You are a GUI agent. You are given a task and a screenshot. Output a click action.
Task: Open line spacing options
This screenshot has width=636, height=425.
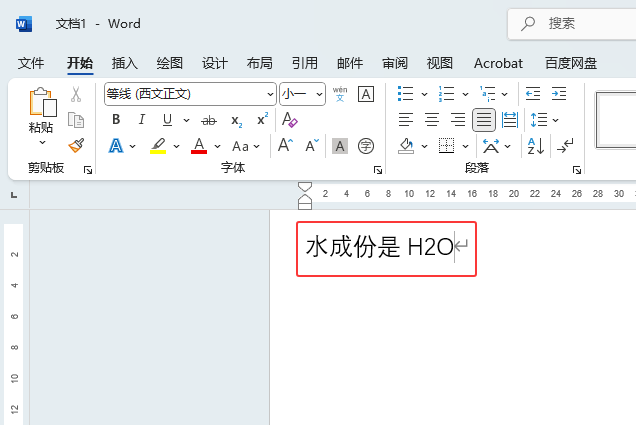point(544,120)
